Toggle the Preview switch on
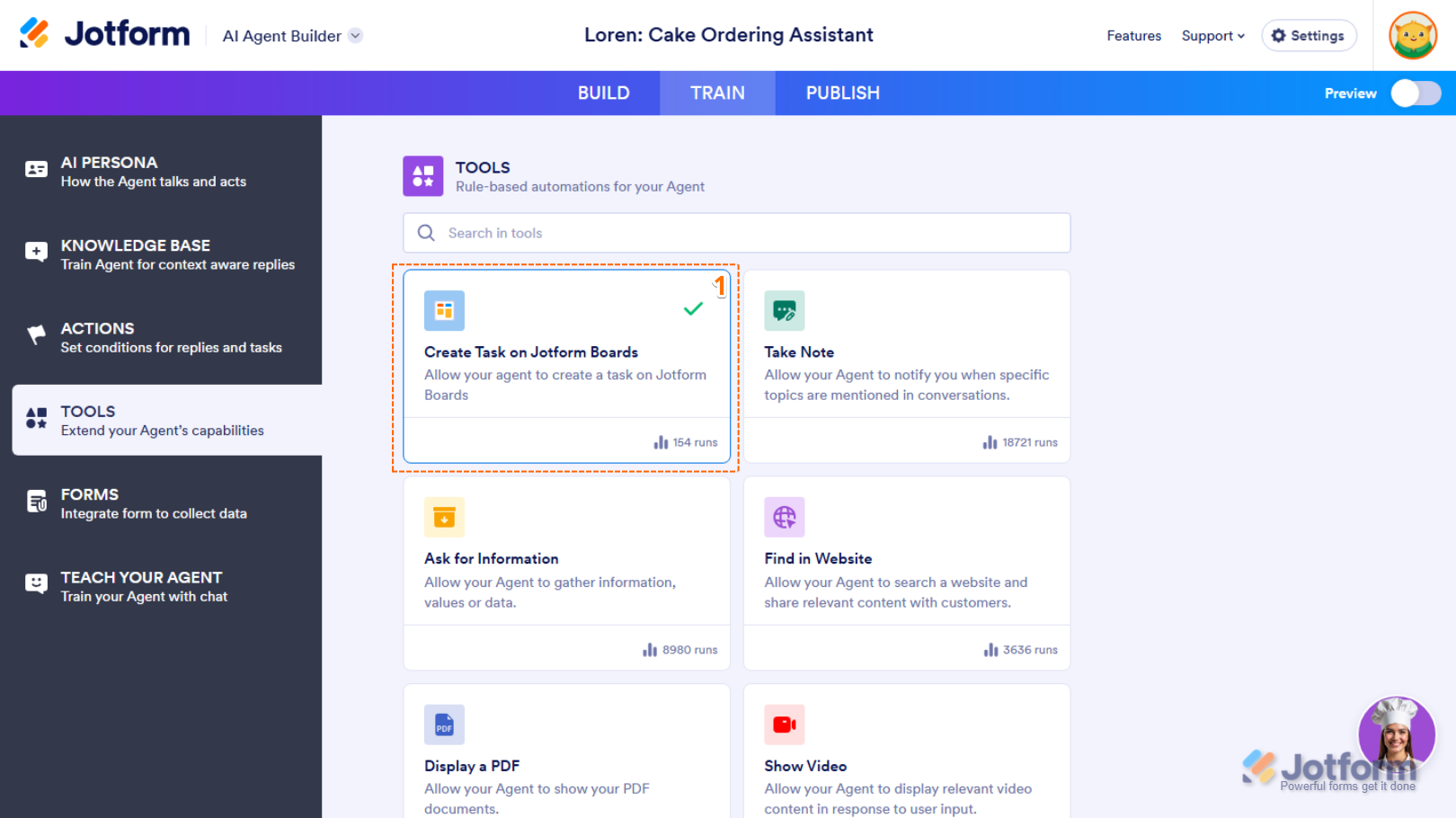 (x=1416, y=93)
